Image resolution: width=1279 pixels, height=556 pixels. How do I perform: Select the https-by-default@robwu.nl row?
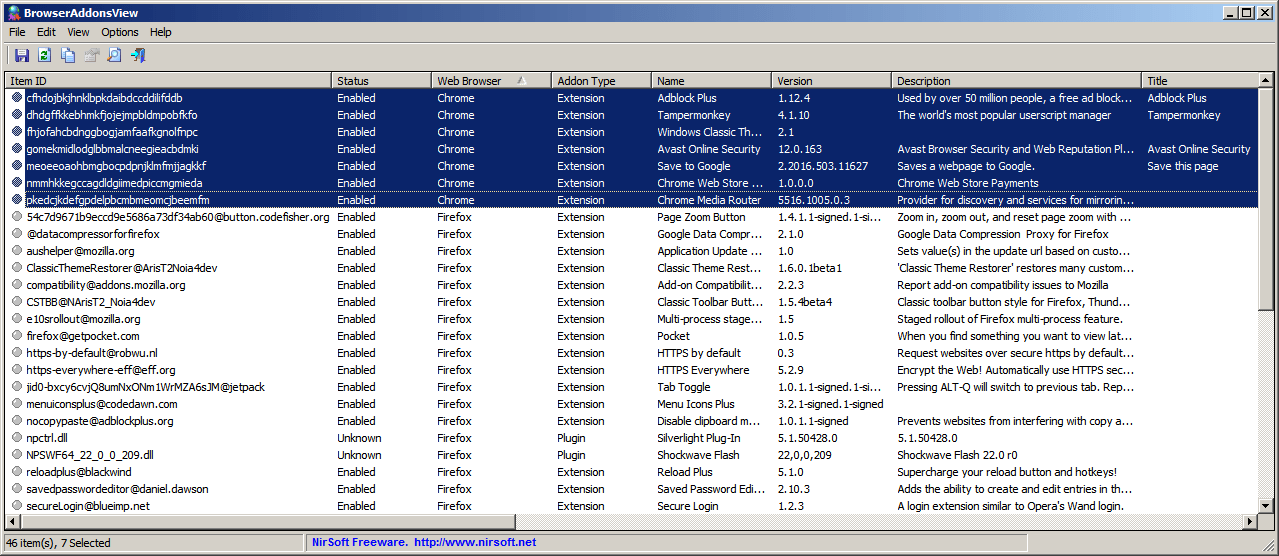[x=631, y=353]
